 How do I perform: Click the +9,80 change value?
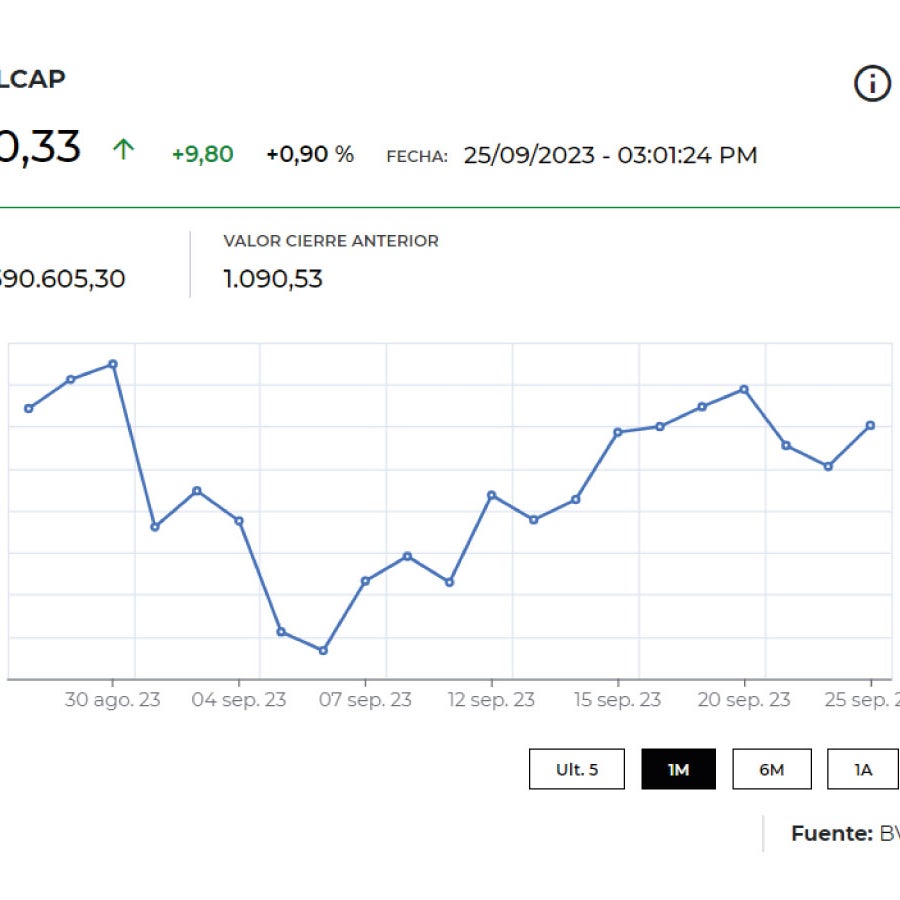(x=203, y=154)
